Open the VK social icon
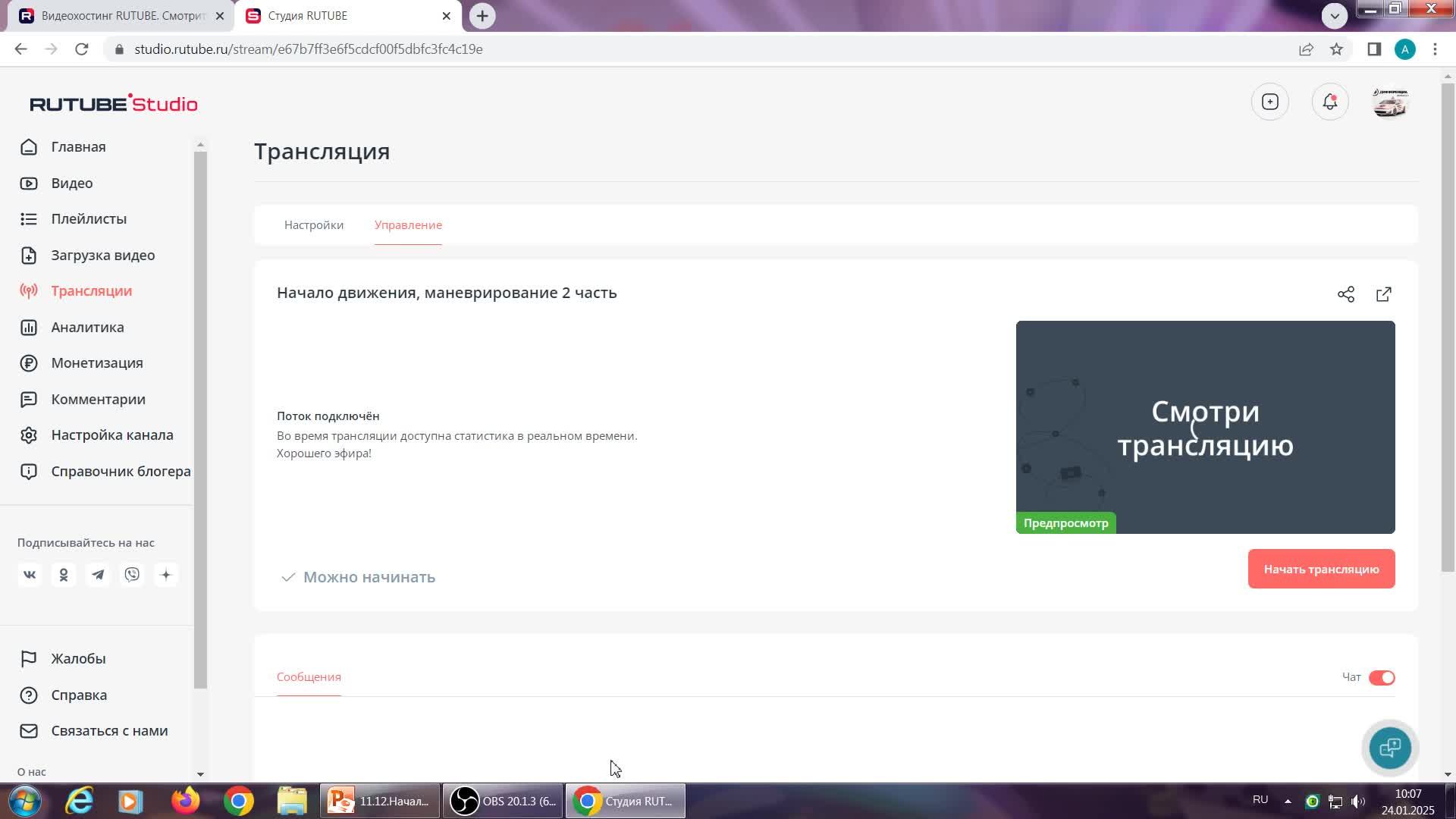The width and height of the screenshot is (1456, 819). tap(30, 575)
